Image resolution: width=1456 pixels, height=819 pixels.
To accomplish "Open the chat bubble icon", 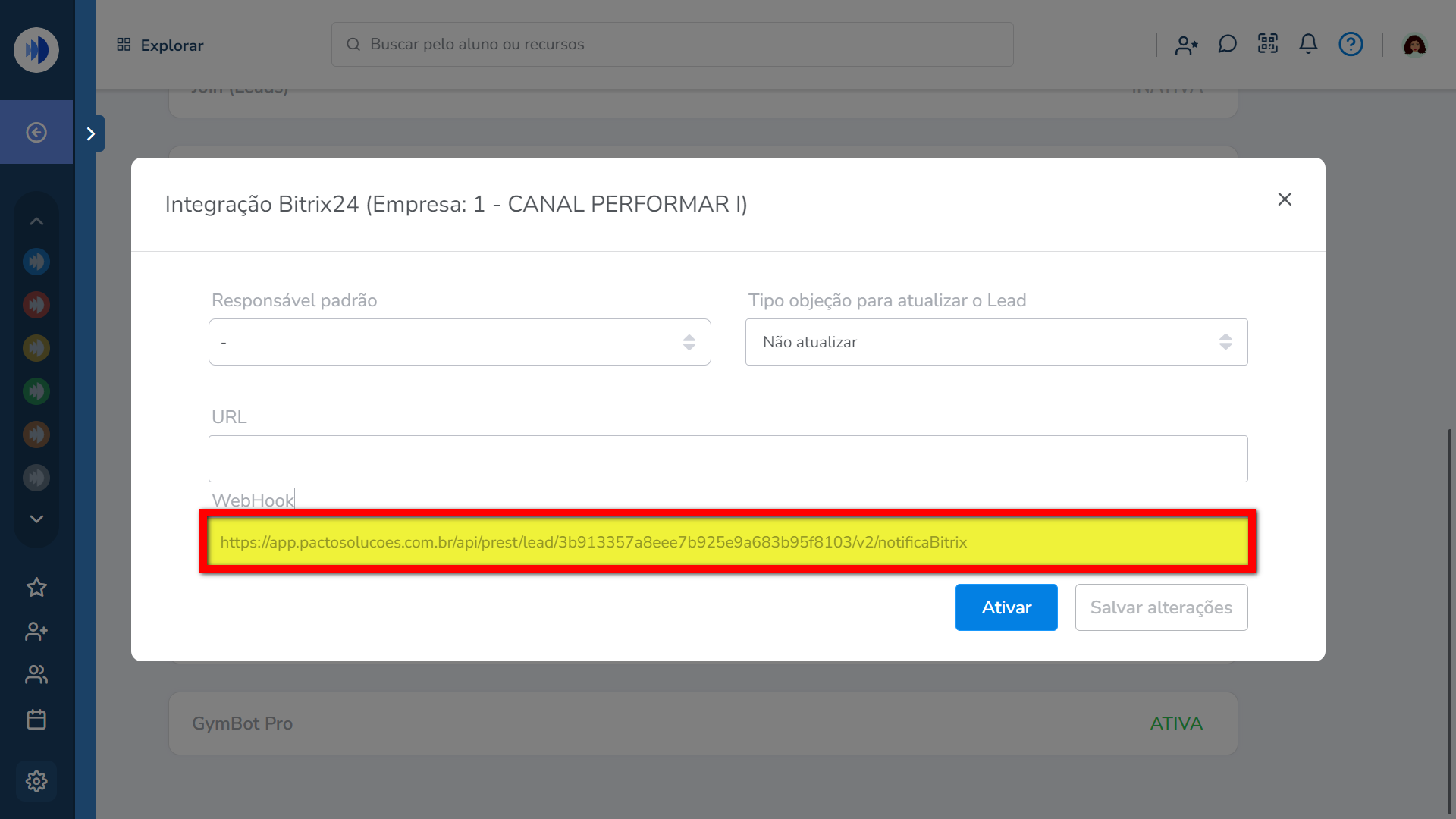I will (x=1227, y=45).
